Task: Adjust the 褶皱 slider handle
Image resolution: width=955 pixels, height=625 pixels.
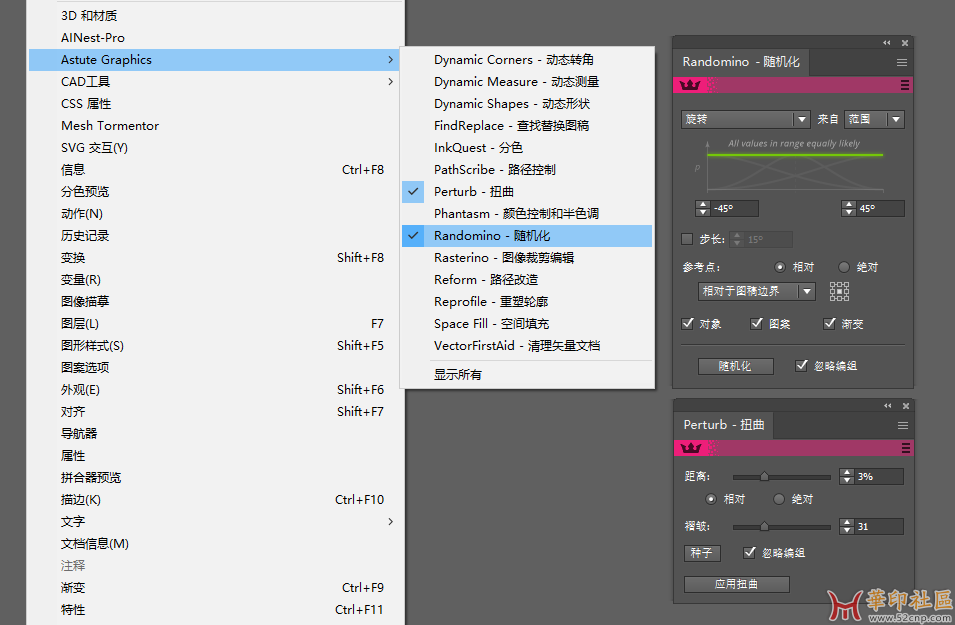Action: pyautogui.click(x=764, y=526)
